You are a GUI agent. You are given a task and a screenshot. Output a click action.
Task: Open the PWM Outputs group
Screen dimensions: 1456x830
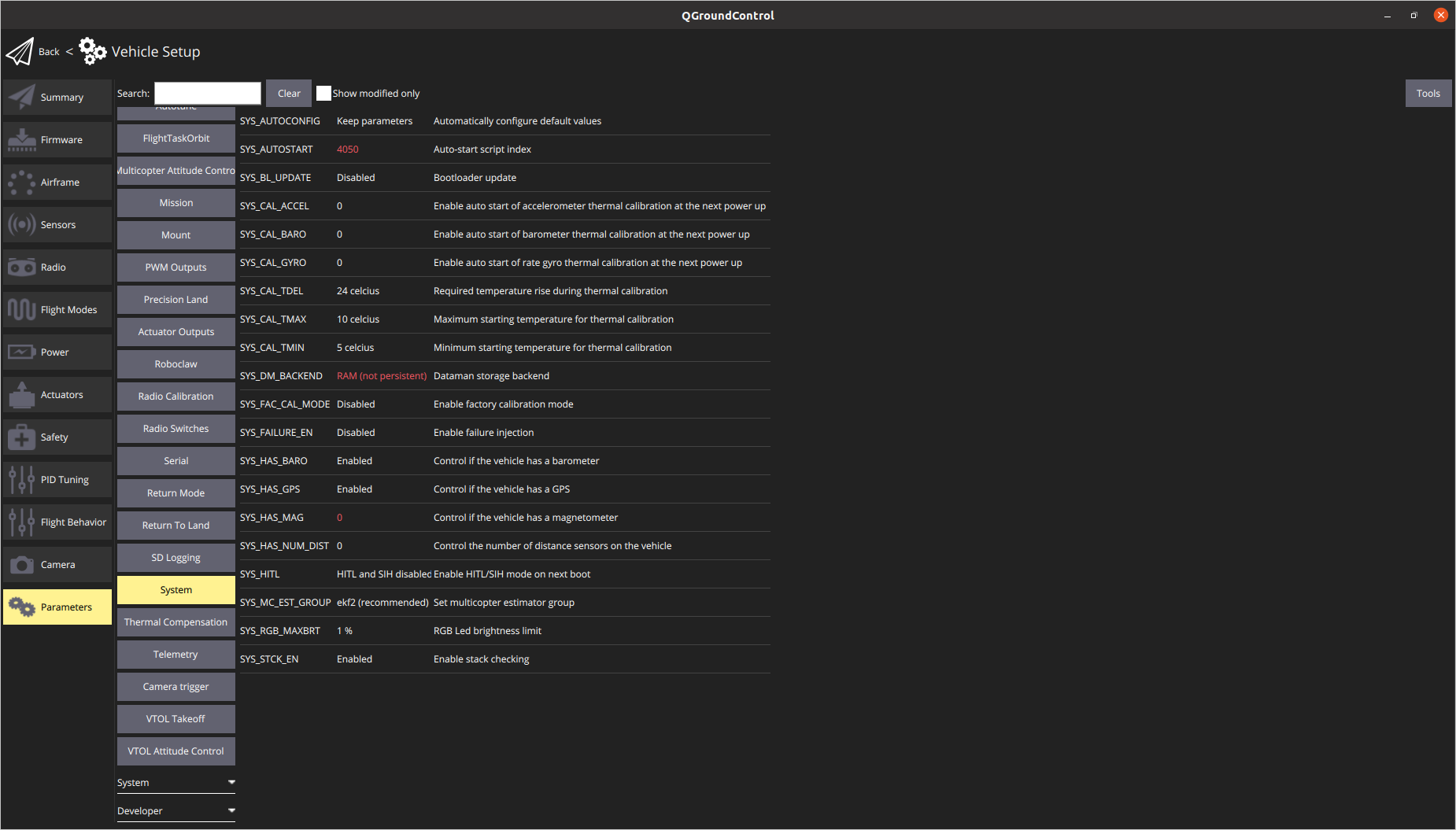(x=176, y=267)
